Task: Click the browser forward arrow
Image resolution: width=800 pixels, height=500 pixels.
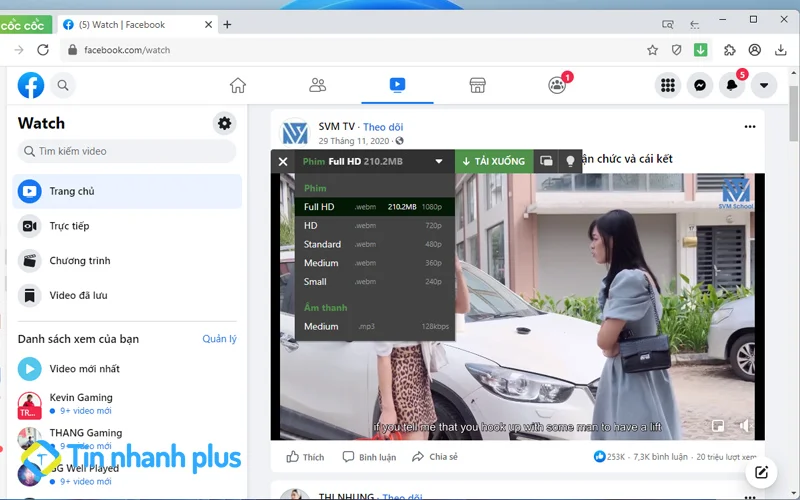Action: pos(19,49)
